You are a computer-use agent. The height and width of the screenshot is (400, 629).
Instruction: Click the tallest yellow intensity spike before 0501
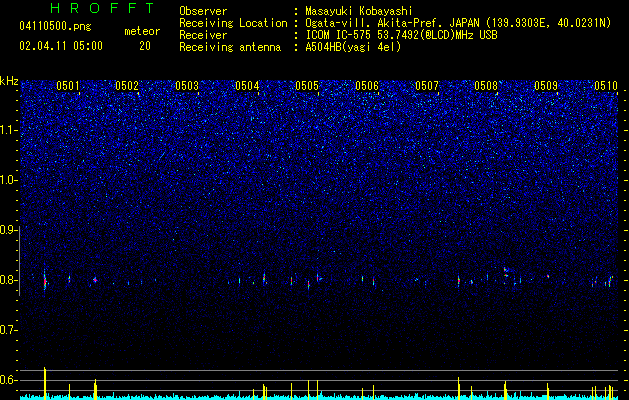45,383
